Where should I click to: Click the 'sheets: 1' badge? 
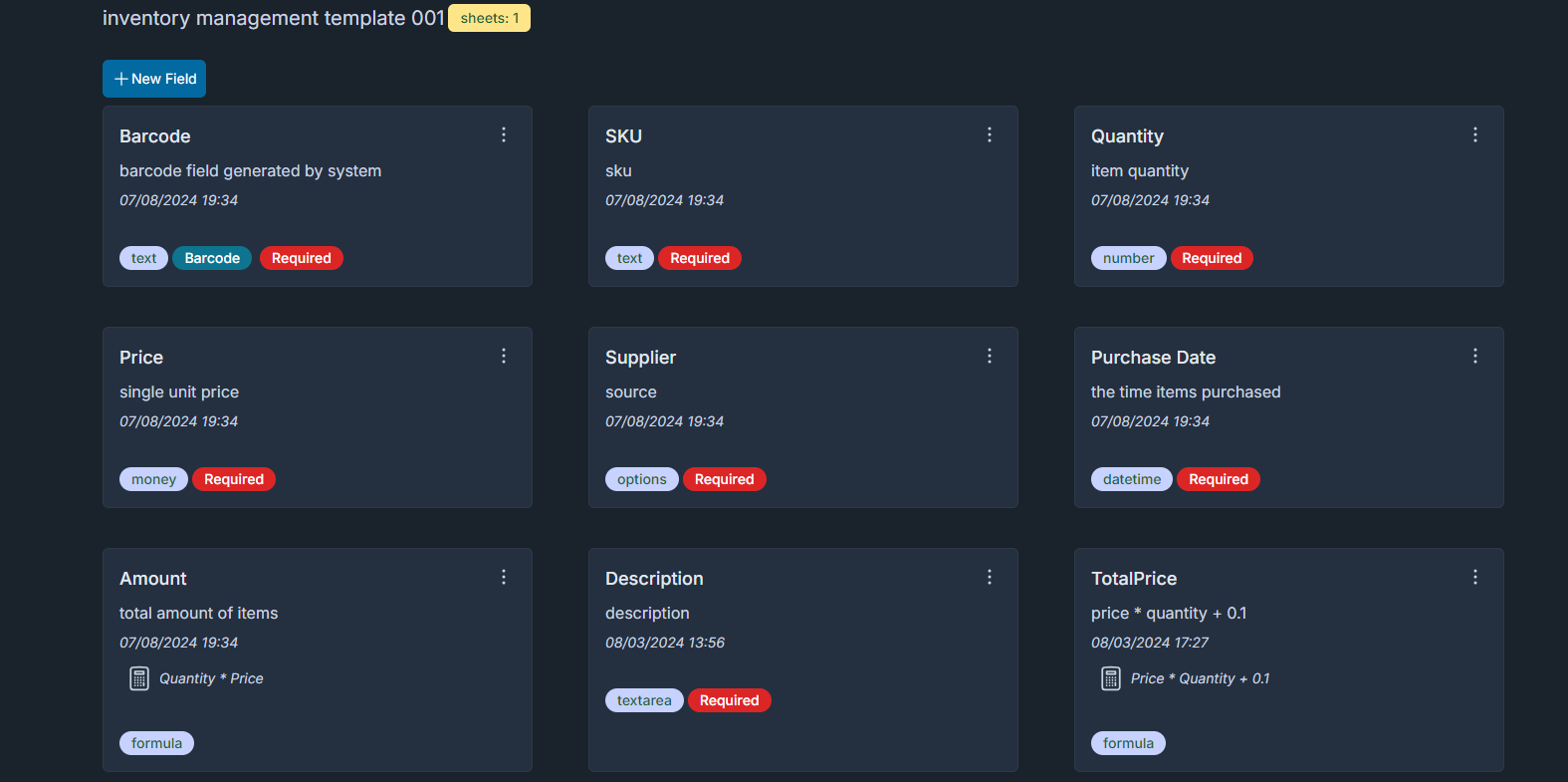tap(489, 18)
